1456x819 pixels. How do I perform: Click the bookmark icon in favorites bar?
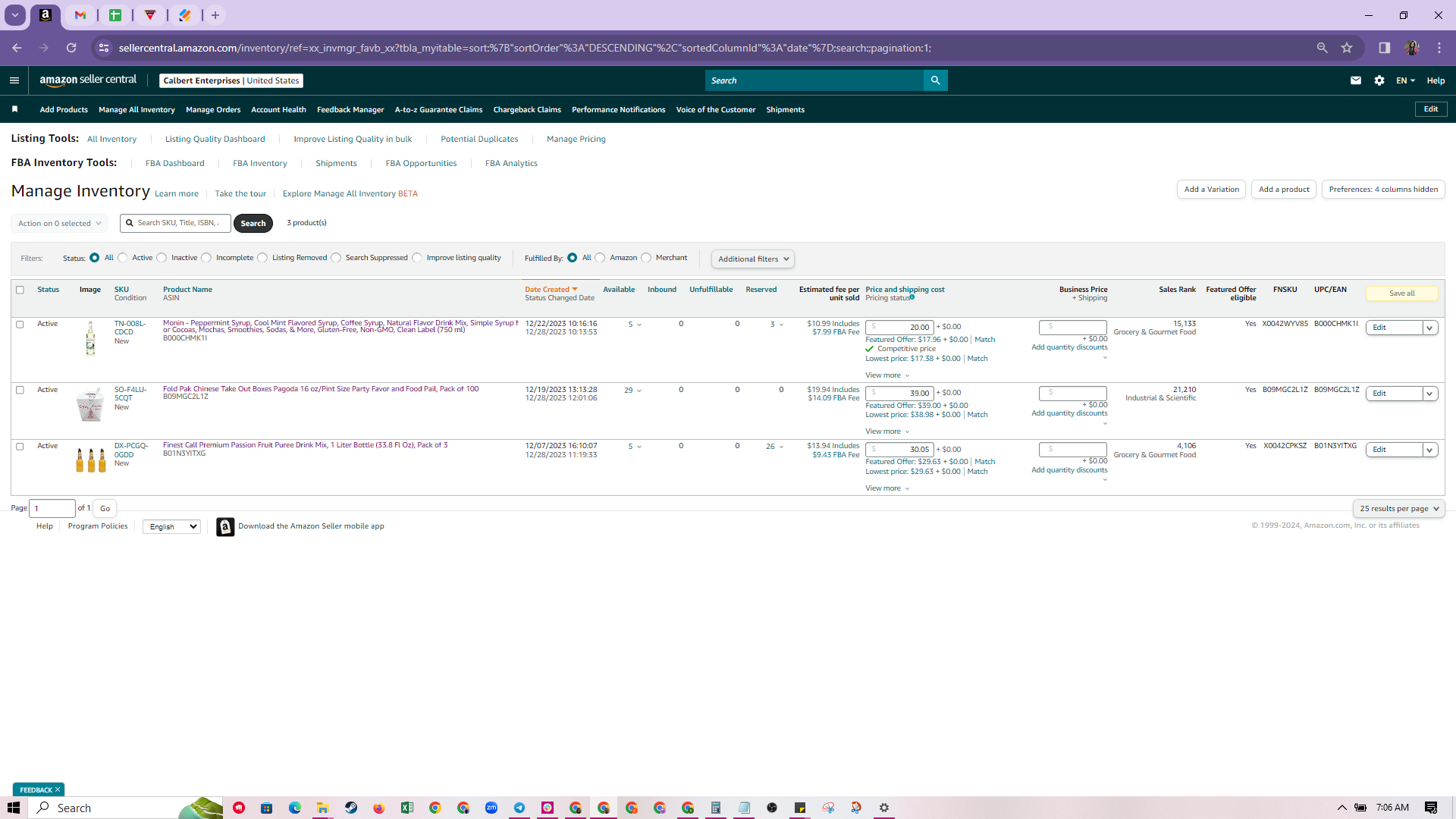(x=14, y=109)
